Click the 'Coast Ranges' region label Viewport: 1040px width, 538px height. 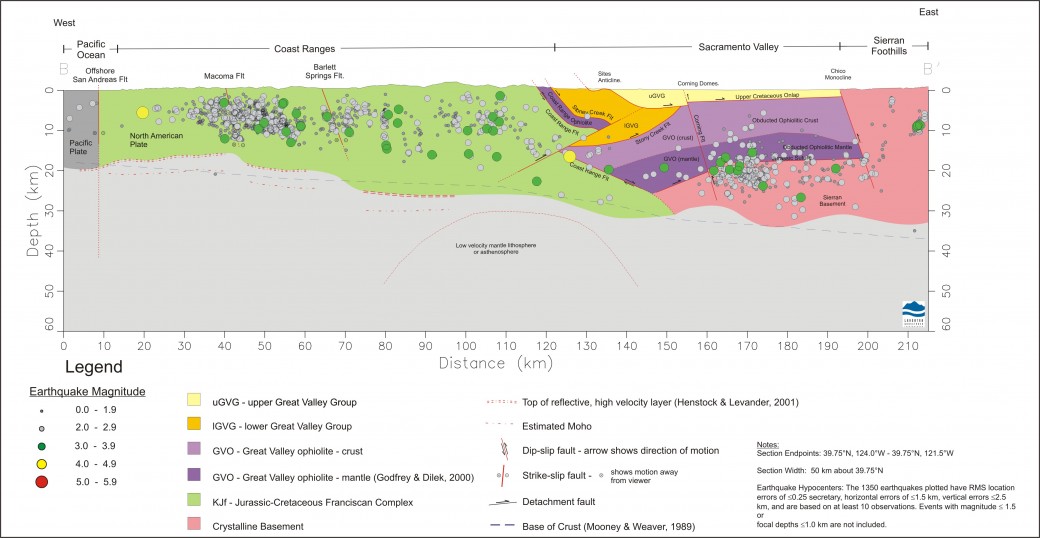304,48
